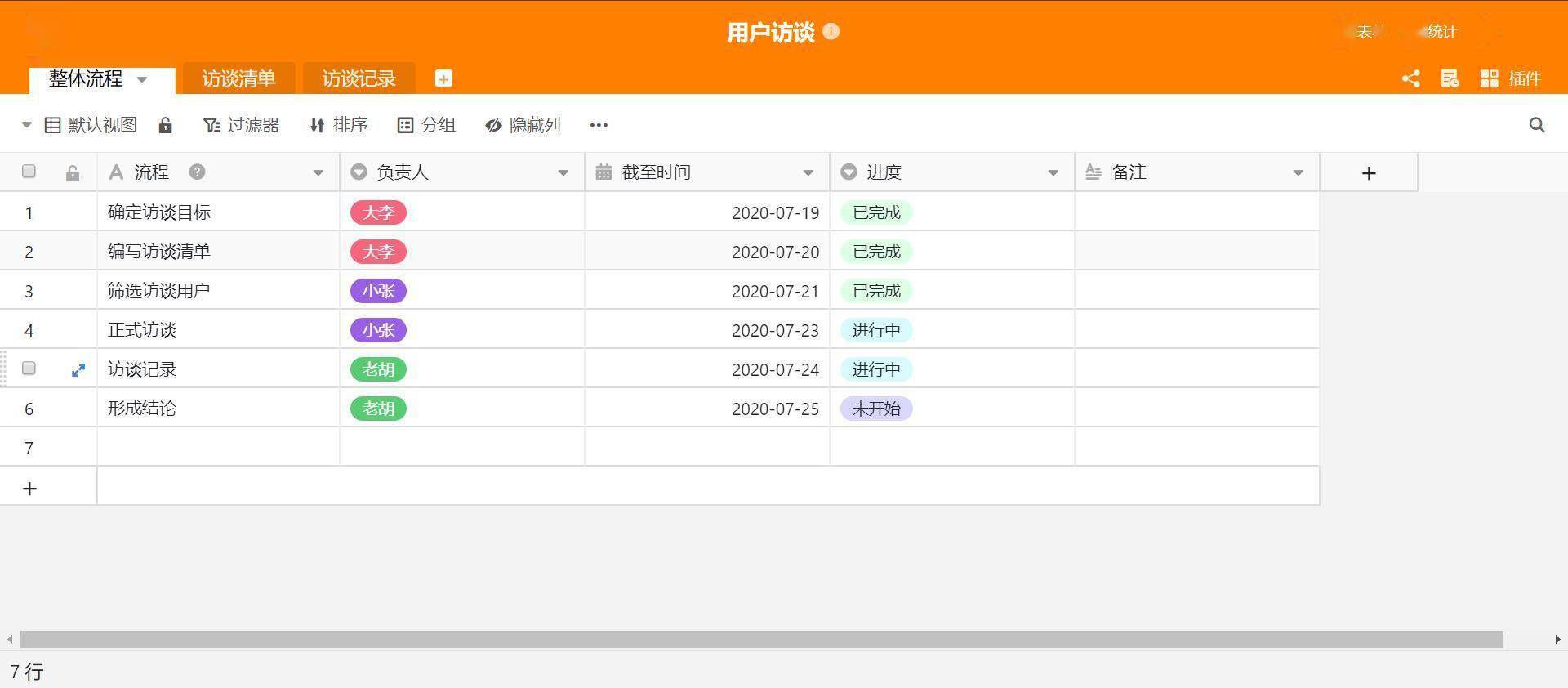
Task: Add a new column with plus header
Action: pyautogui.click(x=1369, y=172)
